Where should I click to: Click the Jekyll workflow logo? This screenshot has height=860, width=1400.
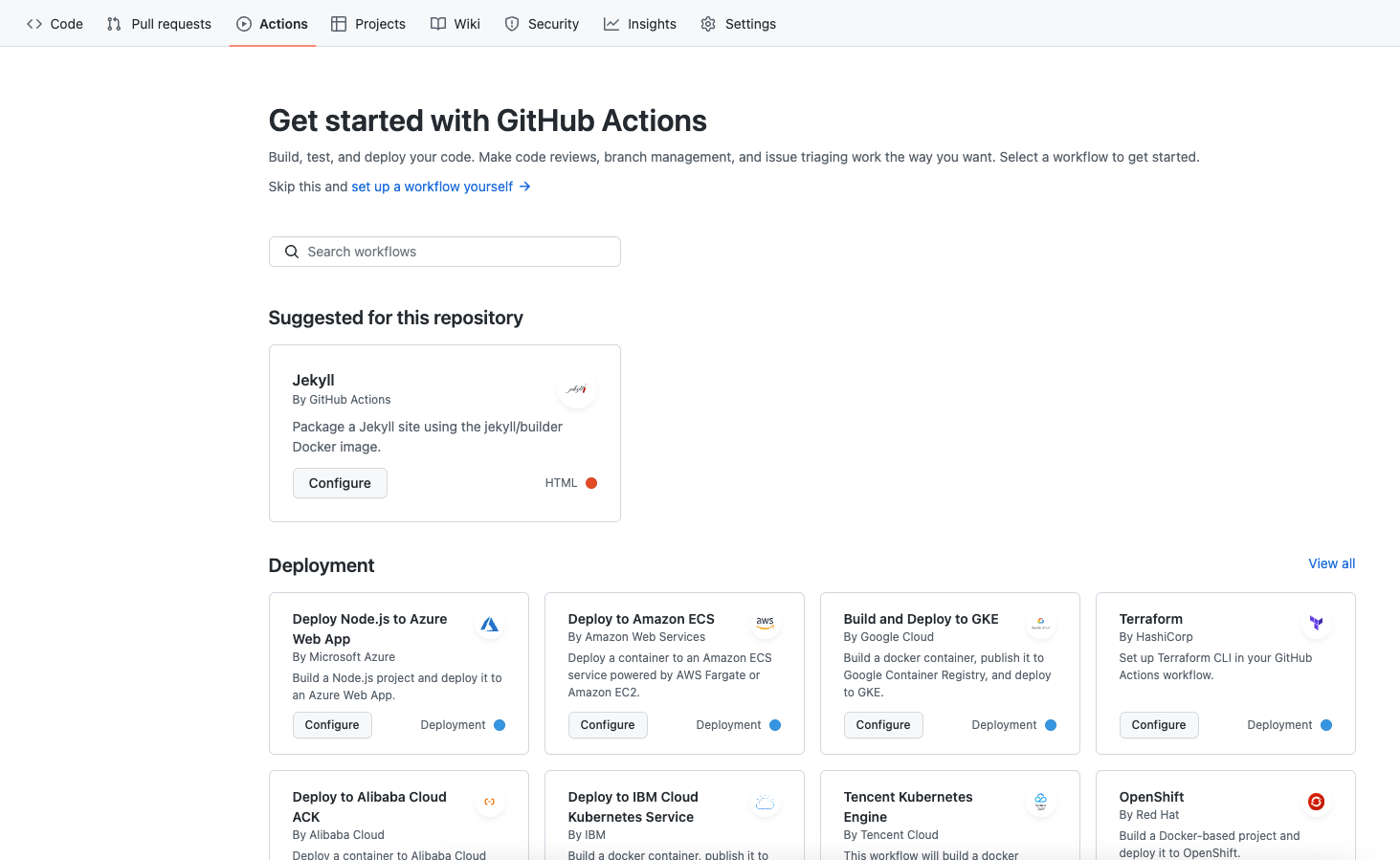pyautogui.click(x=576, y=388)
